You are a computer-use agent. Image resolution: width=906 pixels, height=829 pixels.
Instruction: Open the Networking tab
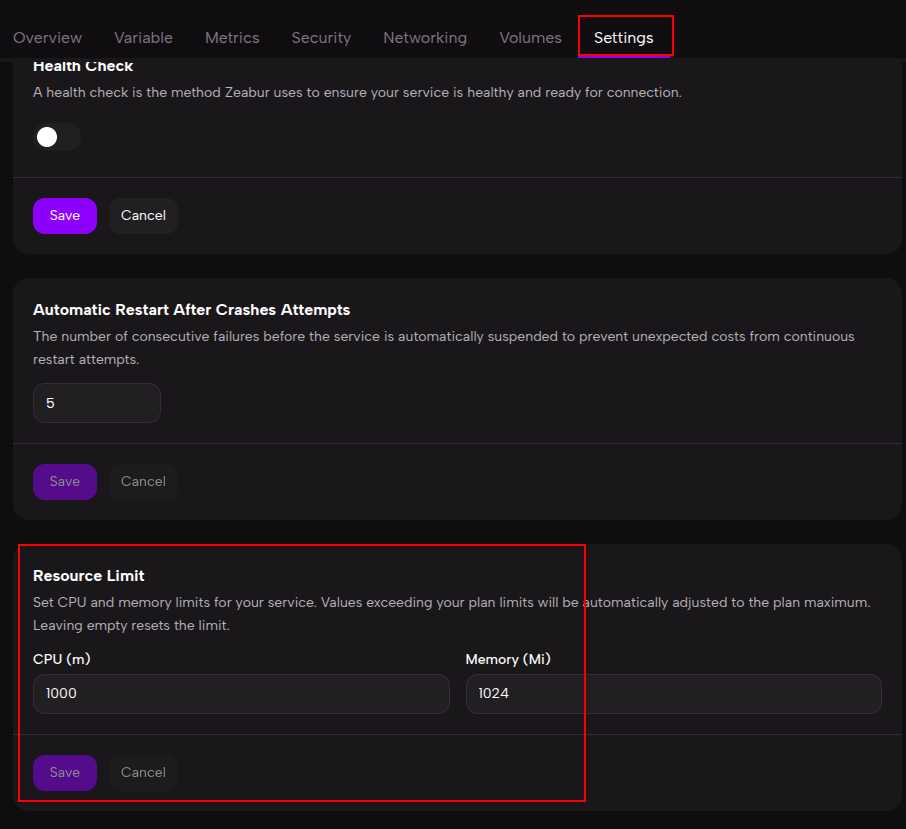pos(425,38)
